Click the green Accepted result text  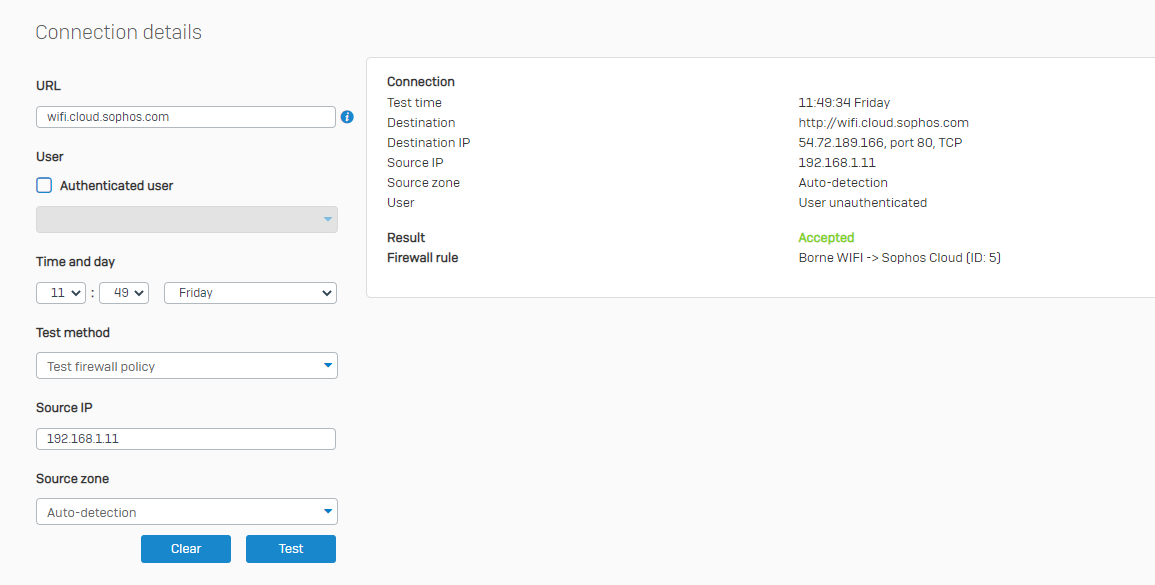[826, 237]
